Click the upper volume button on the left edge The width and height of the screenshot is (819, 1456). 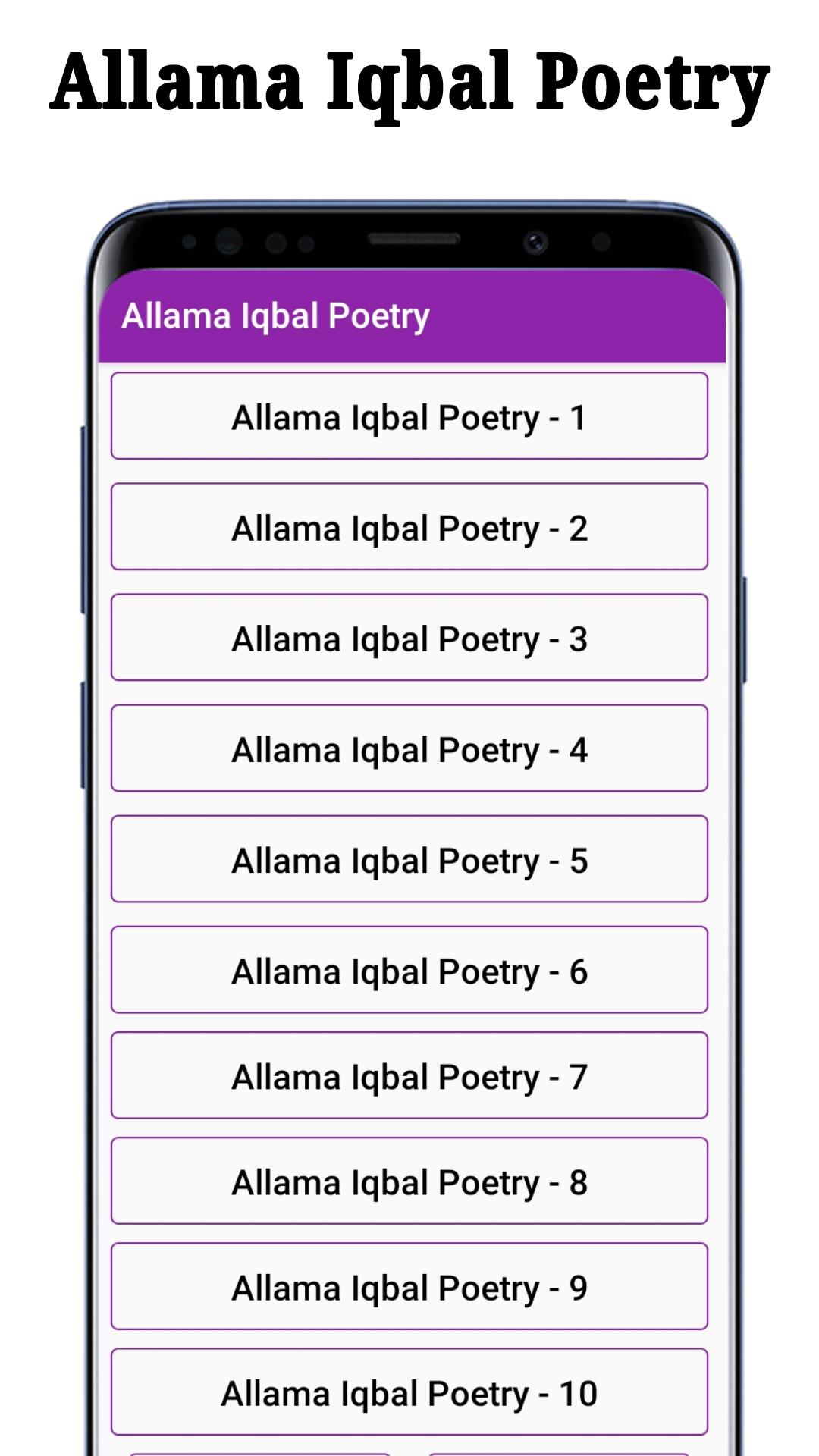click(83, 519)
